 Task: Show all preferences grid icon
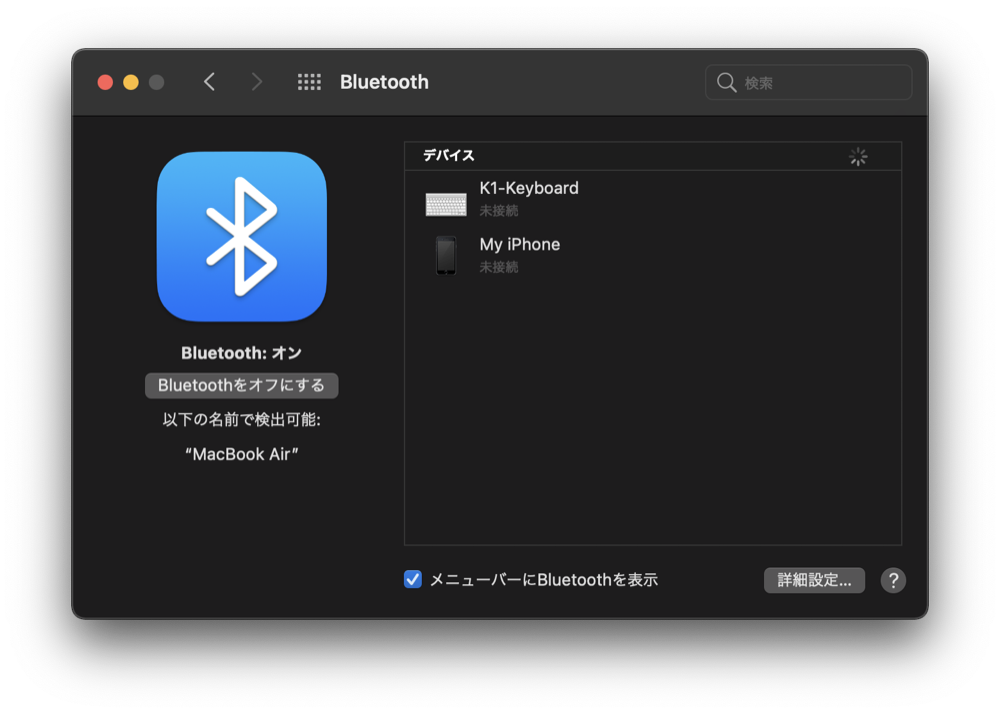tap(309, 82)
